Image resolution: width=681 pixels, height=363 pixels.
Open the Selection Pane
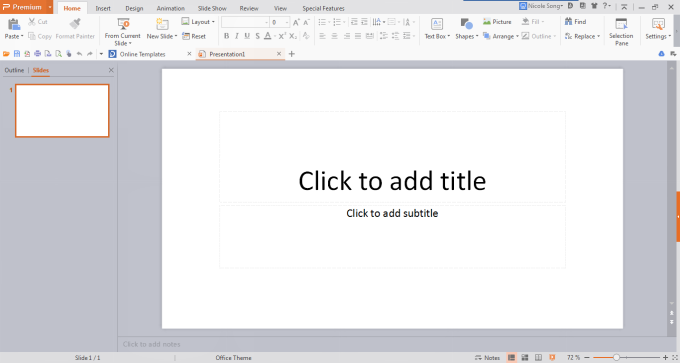pos(621,32)
